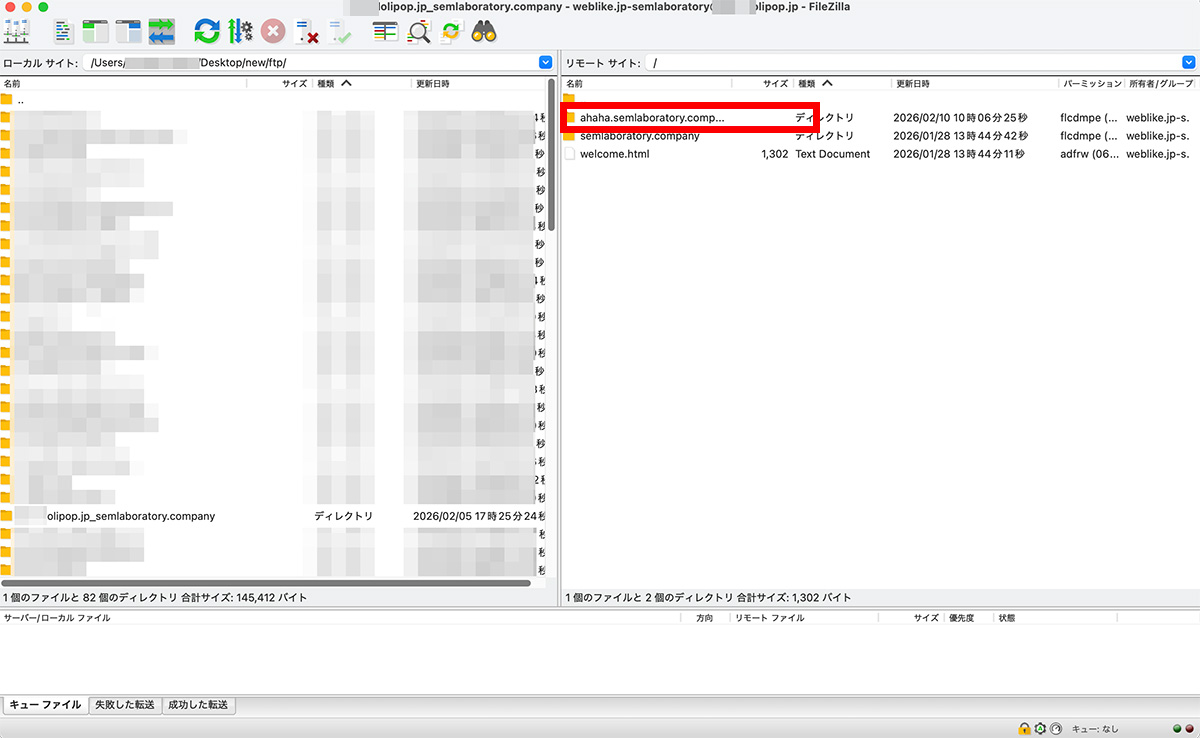
Task: Toggle the local directory tree view
Action: pos(96,31)
